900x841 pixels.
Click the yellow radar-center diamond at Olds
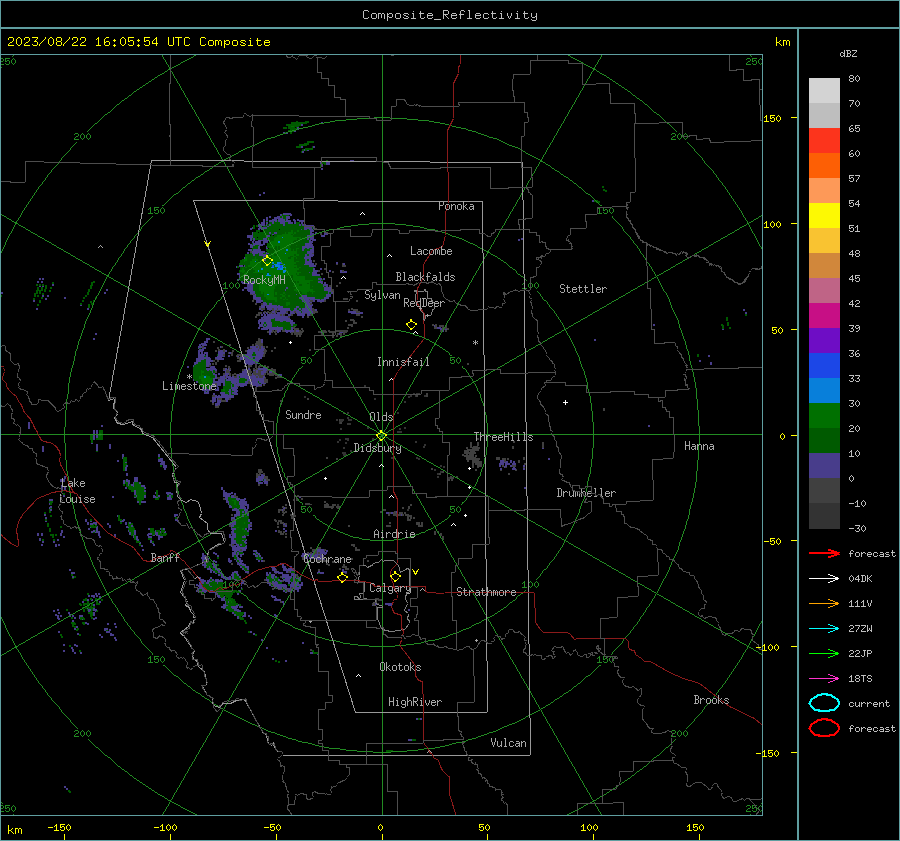[382, 436]
